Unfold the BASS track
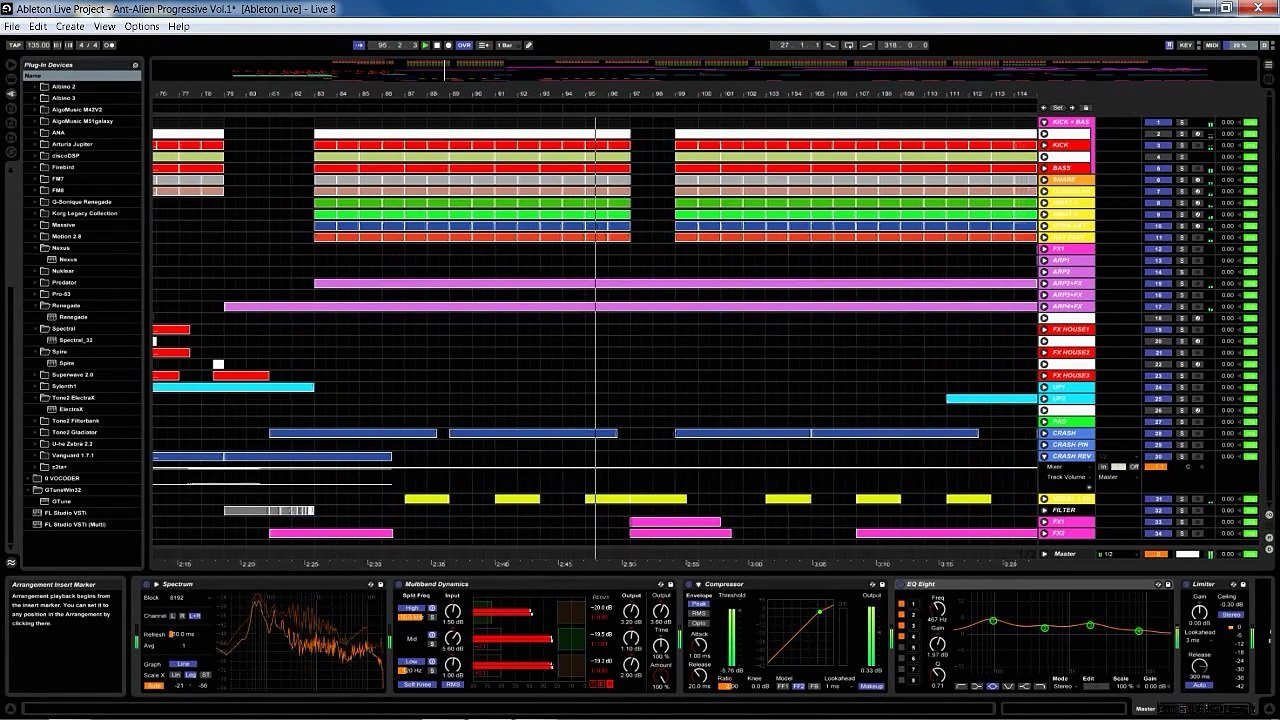Image resolution: width=1280 pixels, height=720 pixels. (x=1045, y=168)
